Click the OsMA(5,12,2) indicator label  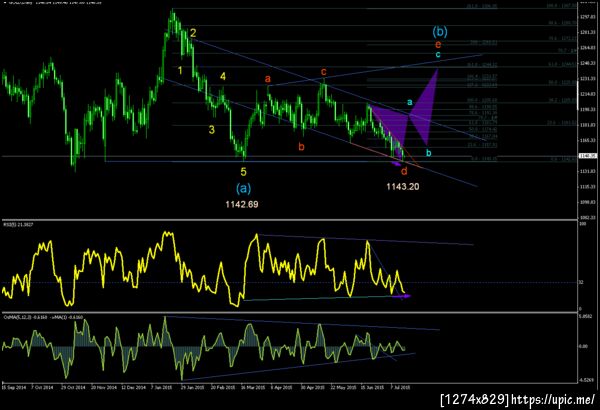coord(43,317)
